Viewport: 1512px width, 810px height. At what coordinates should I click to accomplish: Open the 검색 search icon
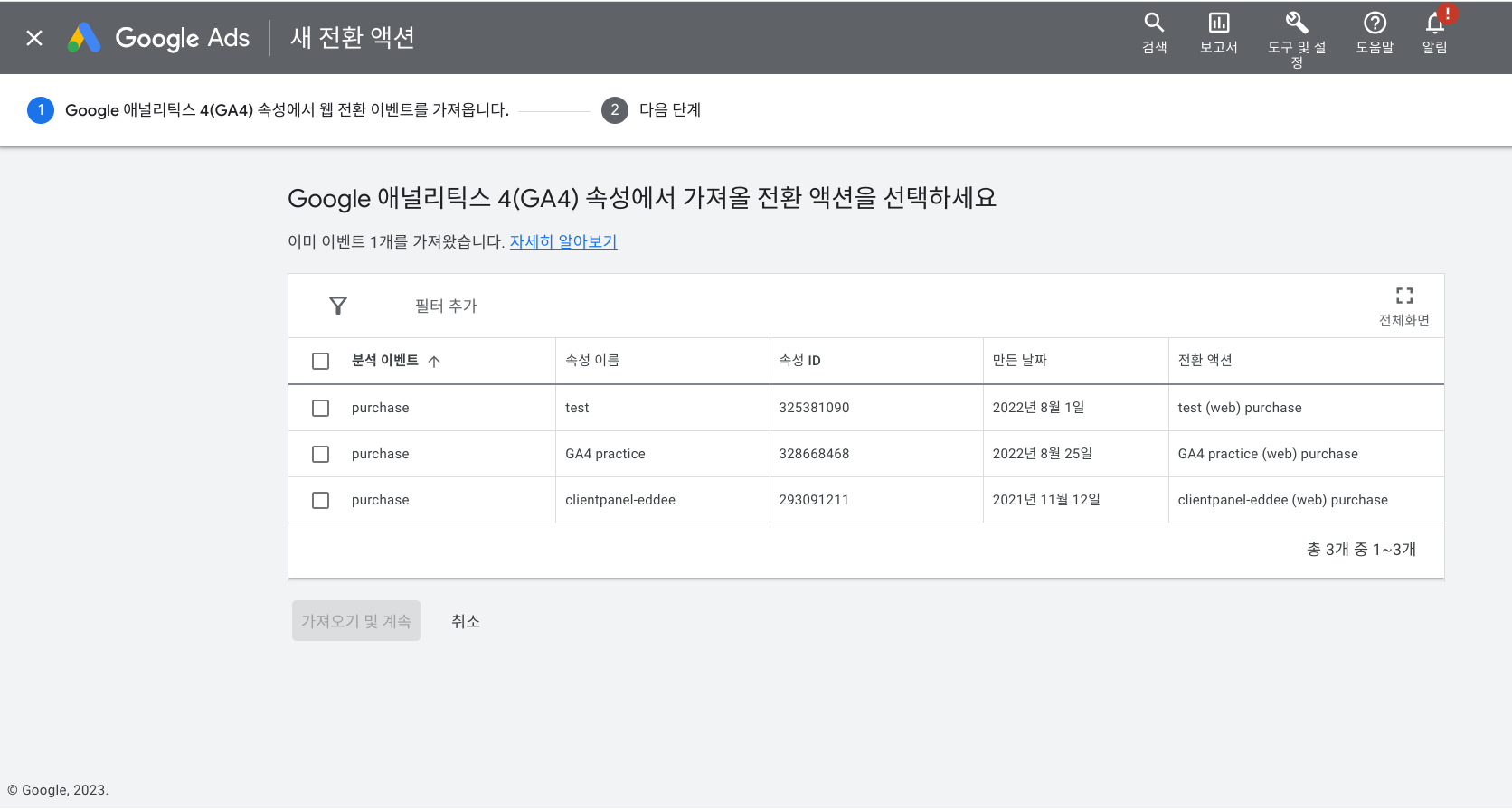click(x=1154, y=33)
